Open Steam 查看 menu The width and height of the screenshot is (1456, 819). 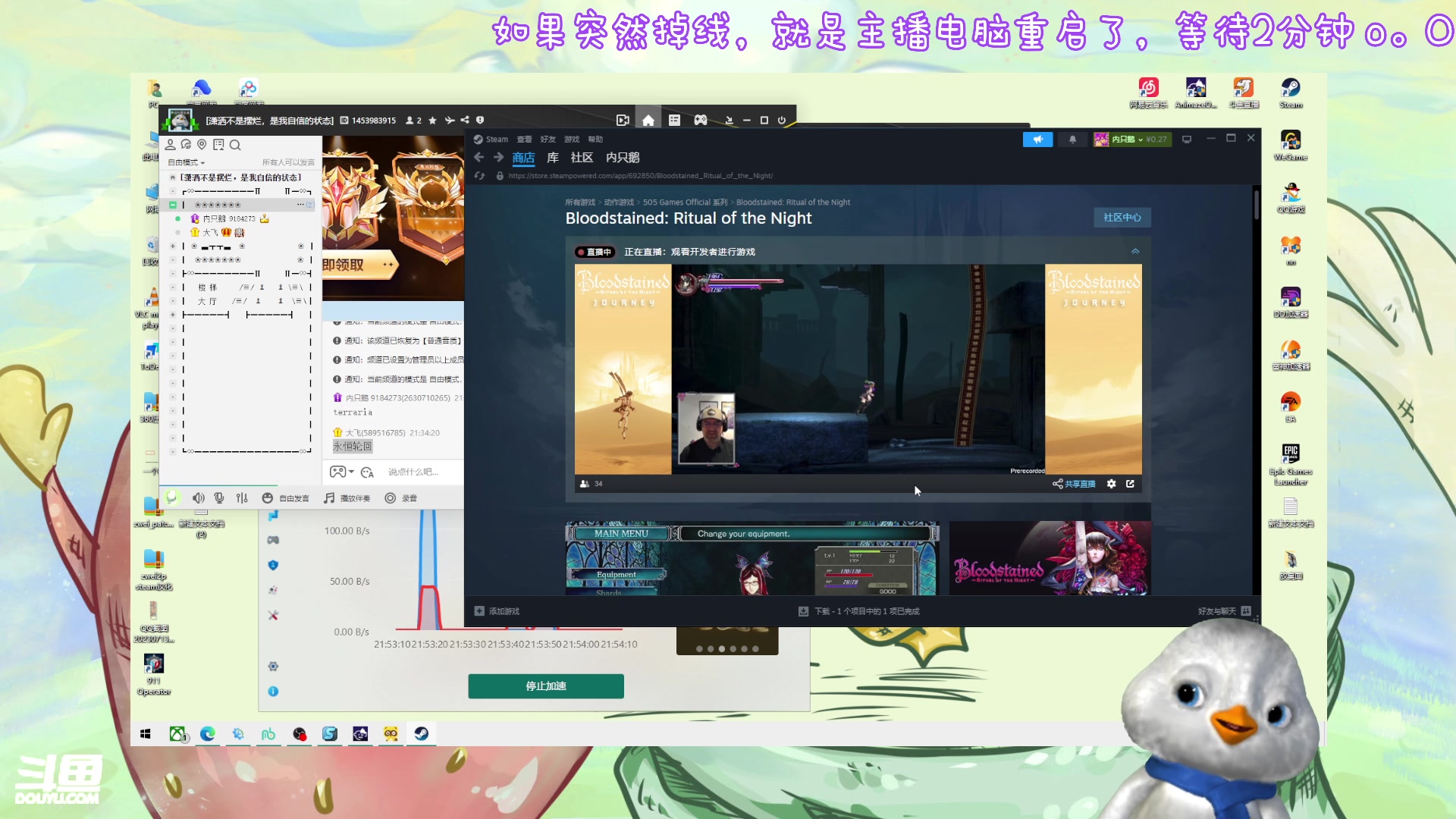point(524,139)
